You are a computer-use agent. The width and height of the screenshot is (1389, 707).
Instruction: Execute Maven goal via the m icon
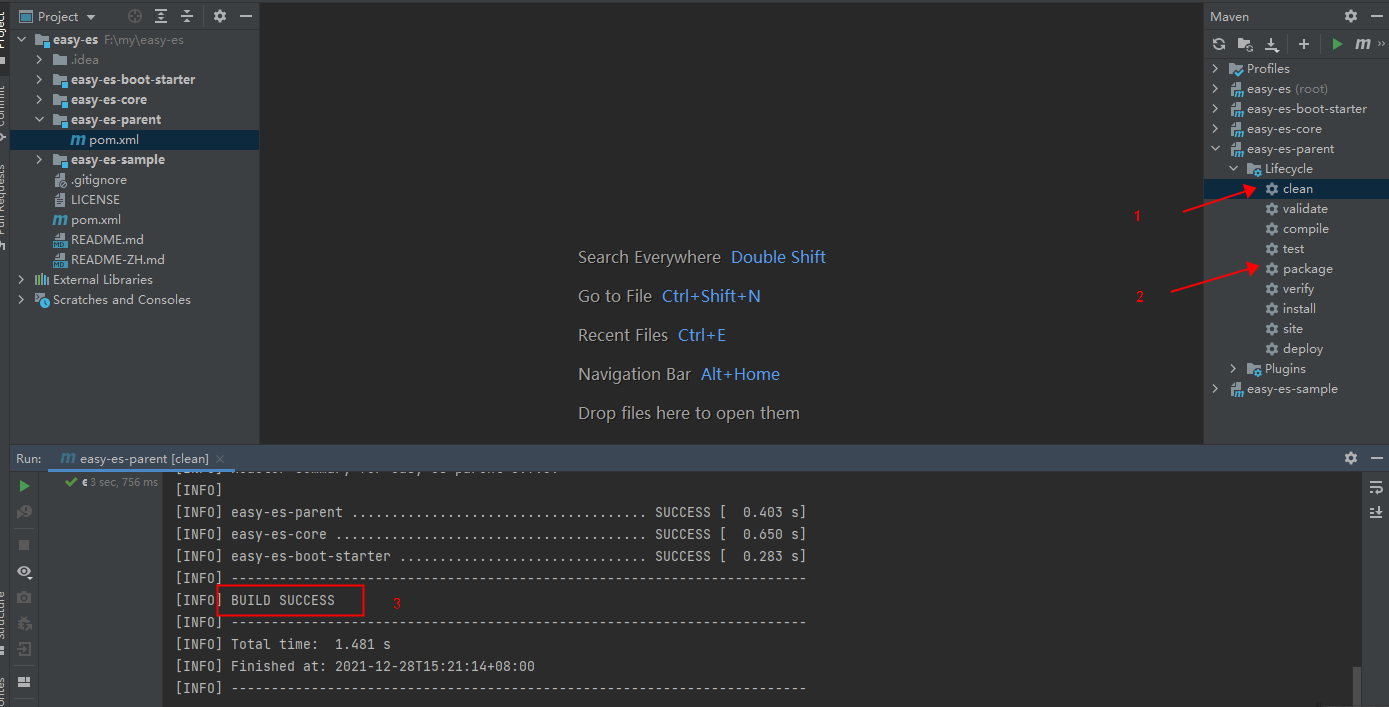(x=1362, y=44)
